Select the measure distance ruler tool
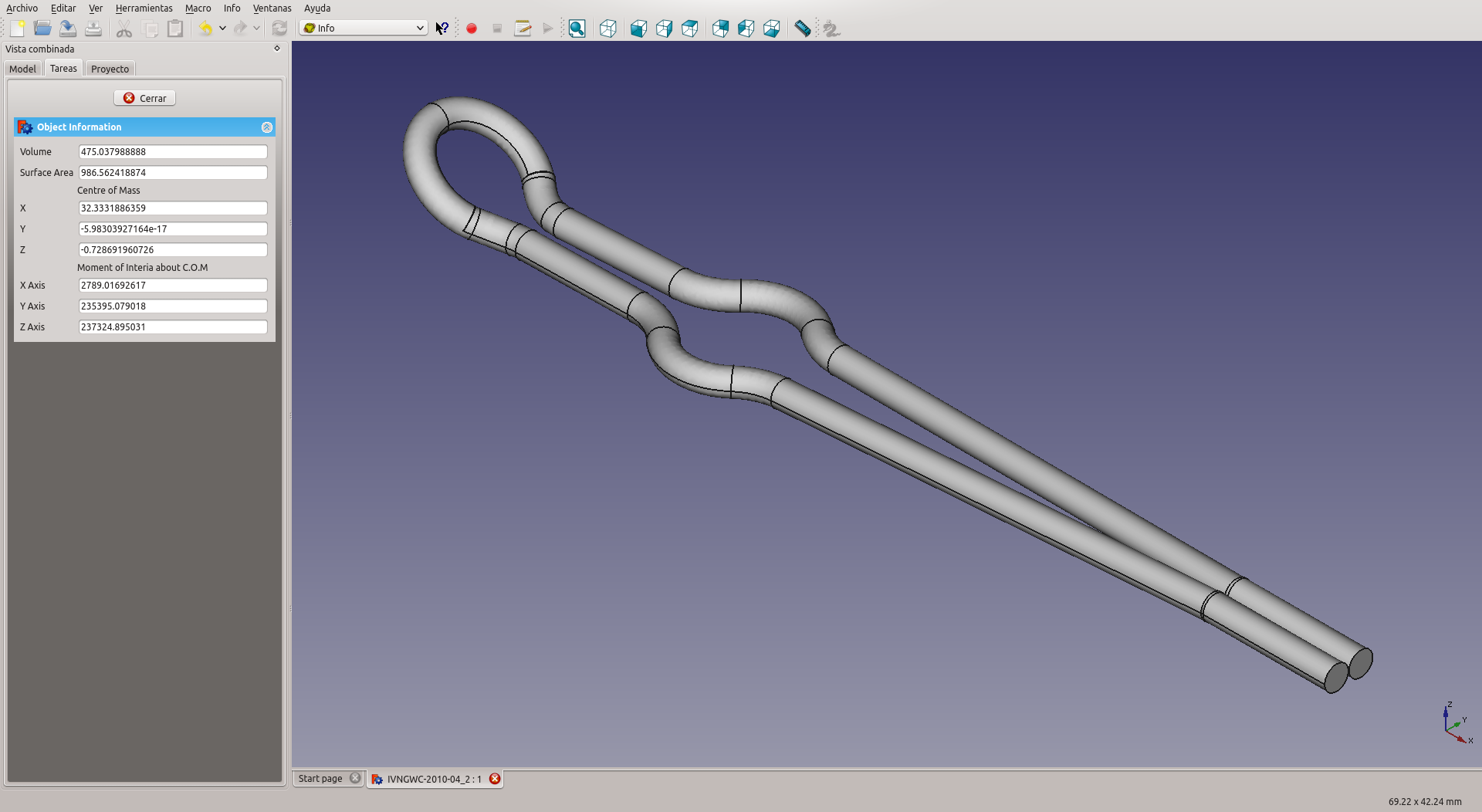This screenshot has height=812, width=1482. point(803,29)
